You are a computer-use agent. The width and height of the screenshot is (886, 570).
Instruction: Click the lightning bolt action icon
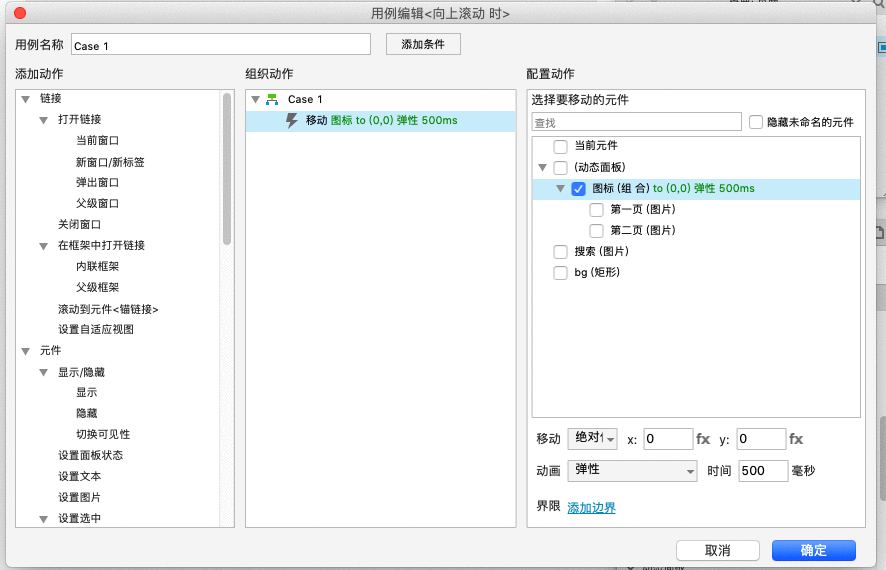(292, 120)
